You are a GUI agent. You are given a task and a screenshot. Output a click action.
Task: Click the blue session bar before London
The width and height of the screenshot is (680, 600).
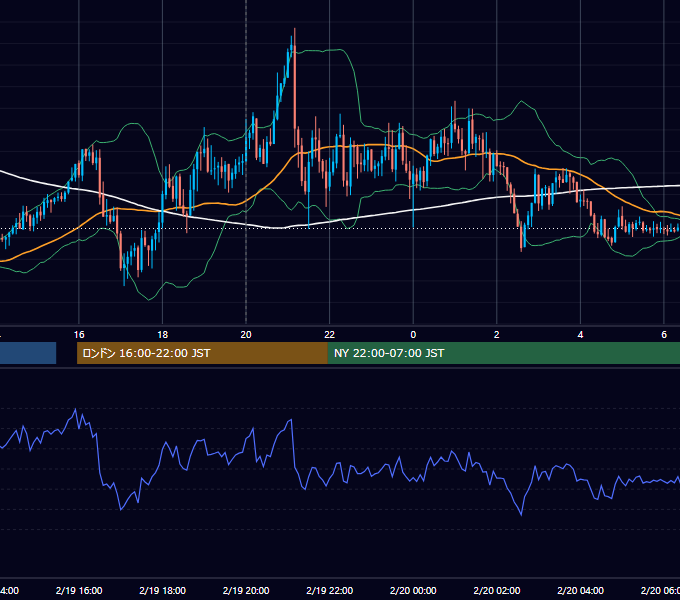pos(28,353)
